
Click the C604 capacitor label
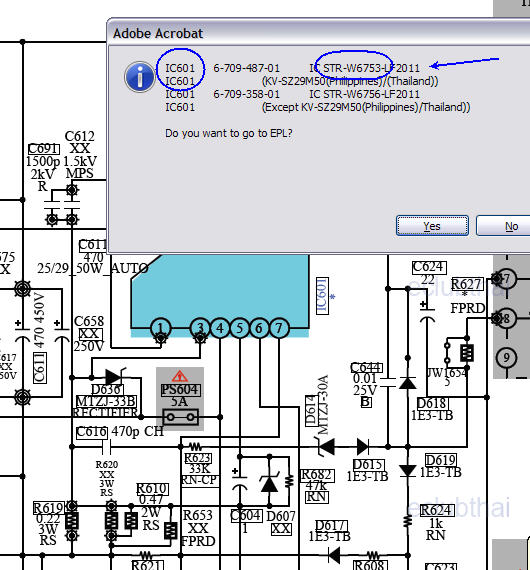click(246, 515)
